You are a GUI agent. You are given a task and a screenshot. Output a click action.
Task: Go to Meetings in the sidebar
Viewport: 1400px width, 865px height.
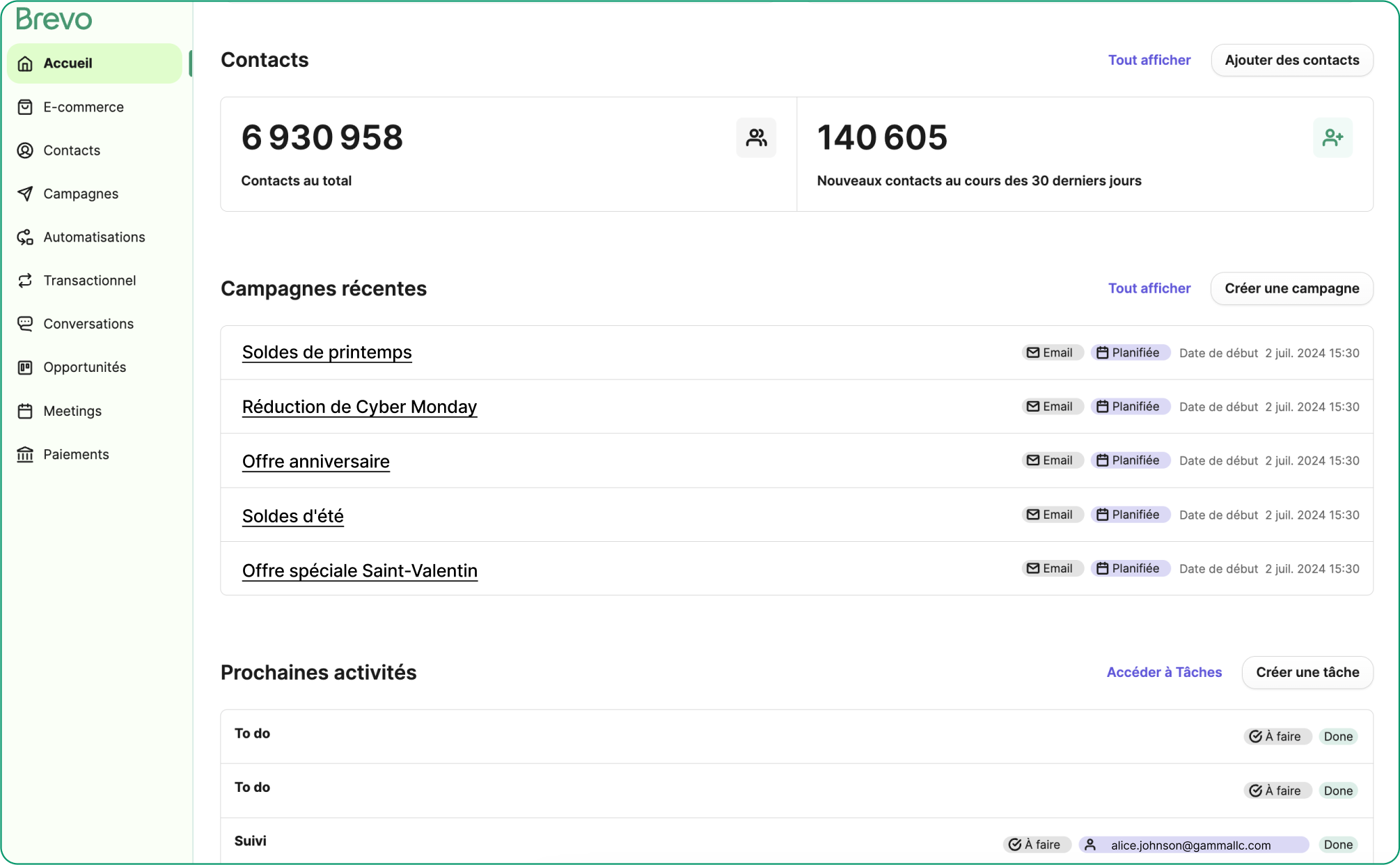[72, 411]
